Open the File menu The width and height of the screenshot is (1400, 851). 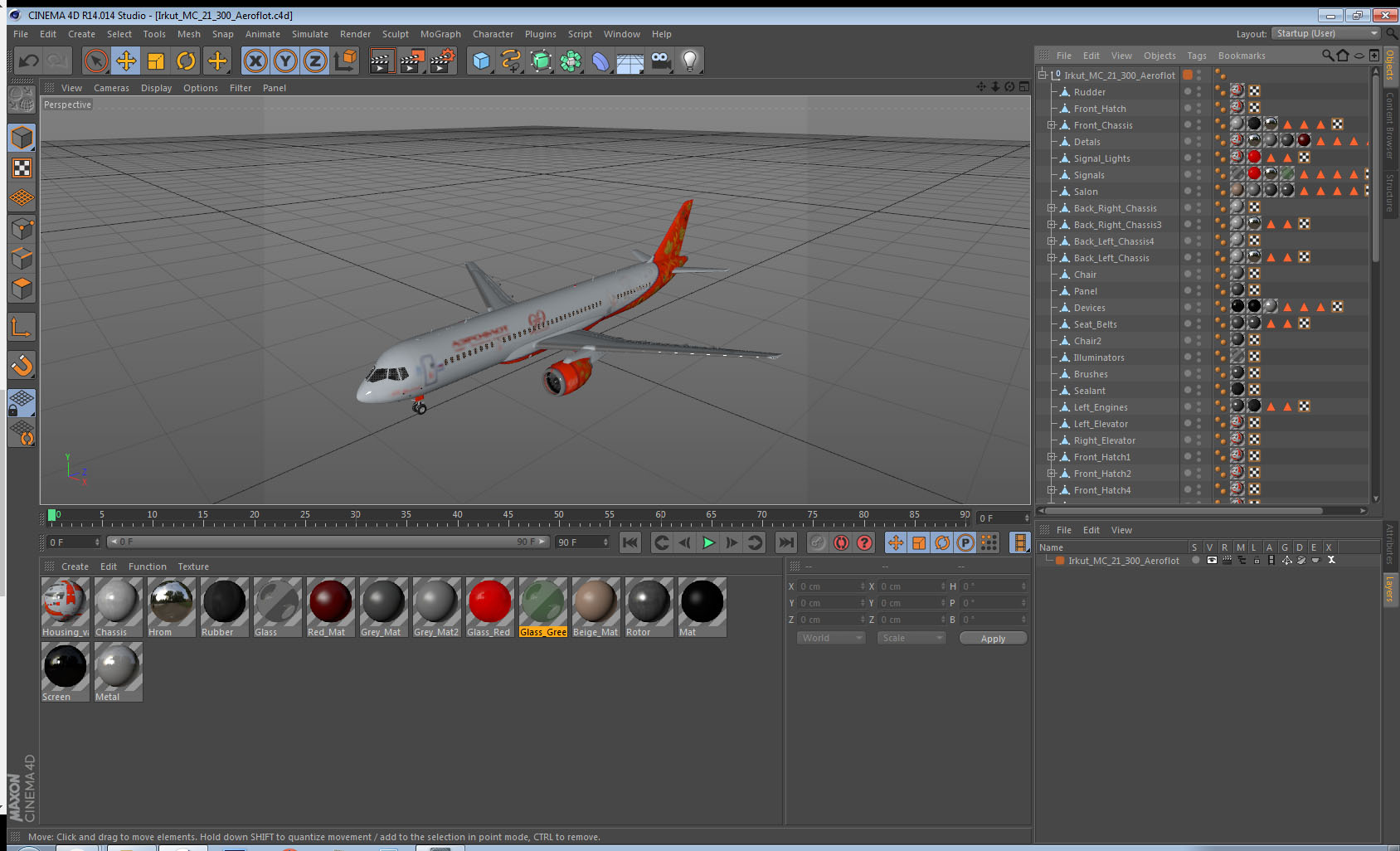(x=21, y=34)
